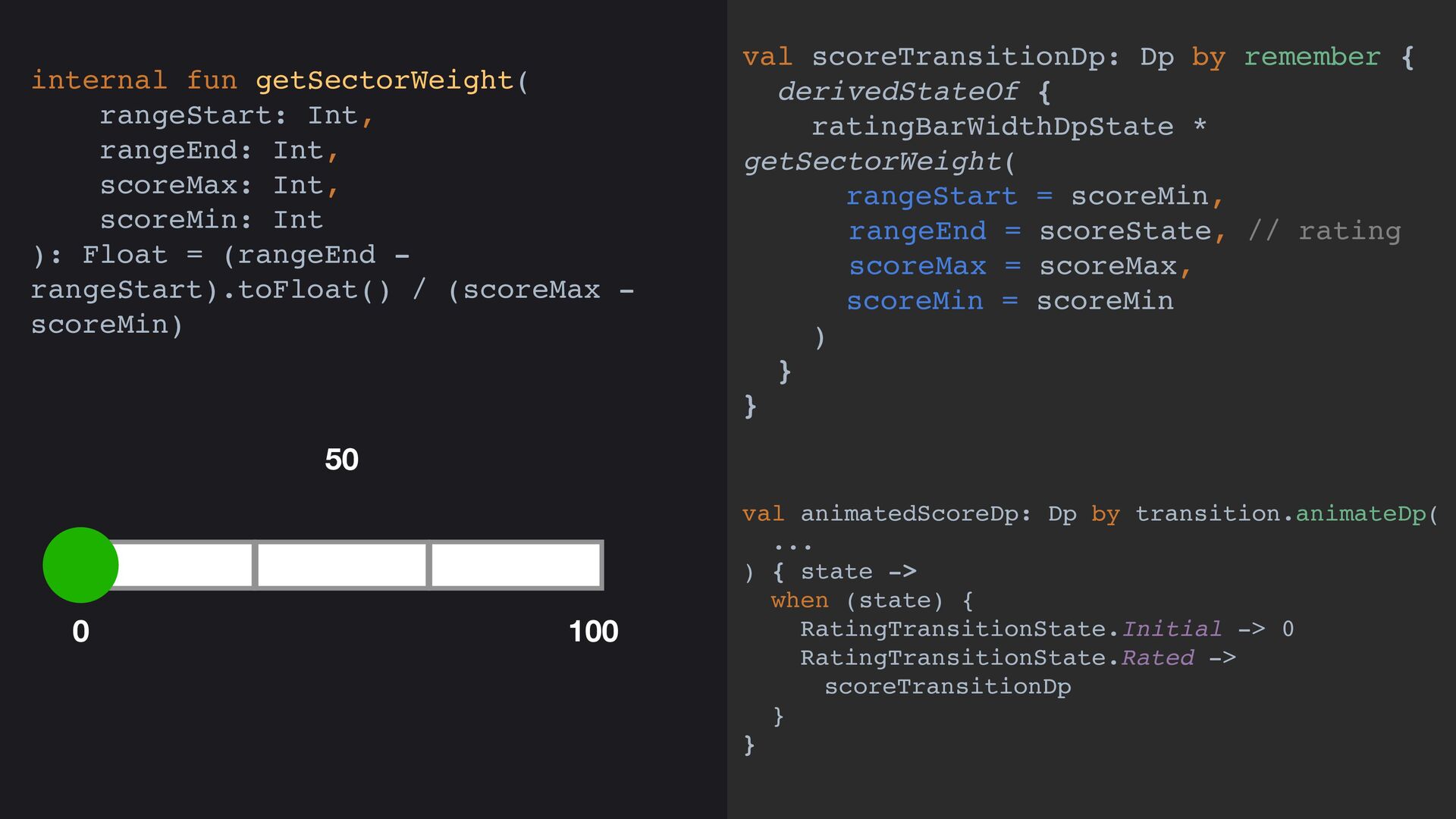
Task: Click the orange getSectorWeight function name
Action: pyautogui.click(x=384, y=80)
